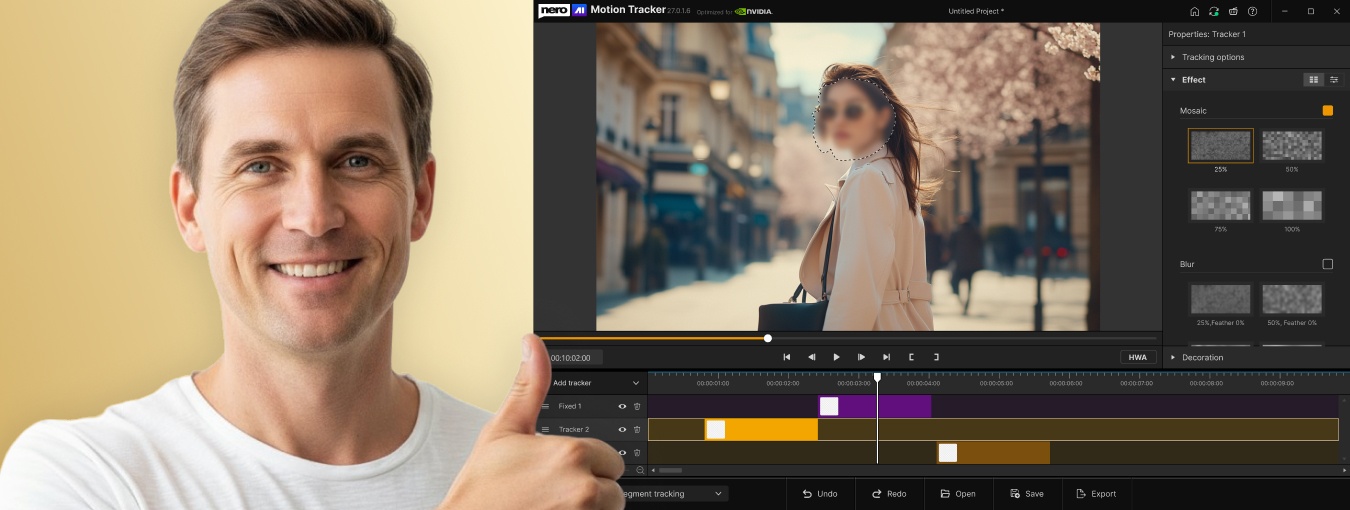Toggle visibility of Fixed 1 track
The height and width of the screenshot is (510, 1350).
[x=622, y=406]
